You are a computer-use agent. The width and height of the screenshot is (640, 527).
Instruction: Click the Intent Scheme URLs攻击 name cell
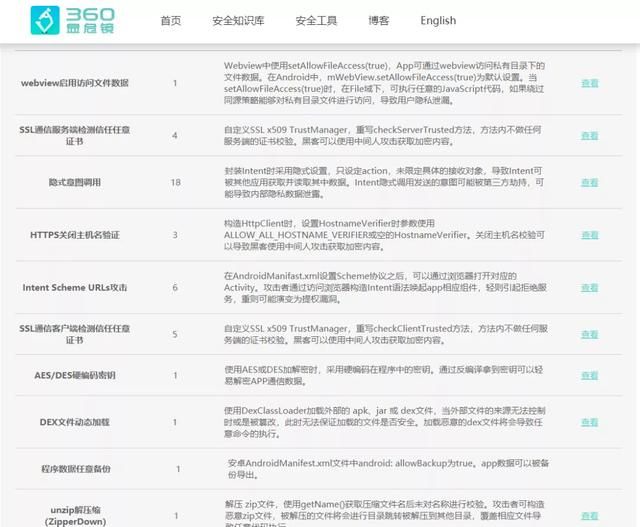click(x=75, y=288)
